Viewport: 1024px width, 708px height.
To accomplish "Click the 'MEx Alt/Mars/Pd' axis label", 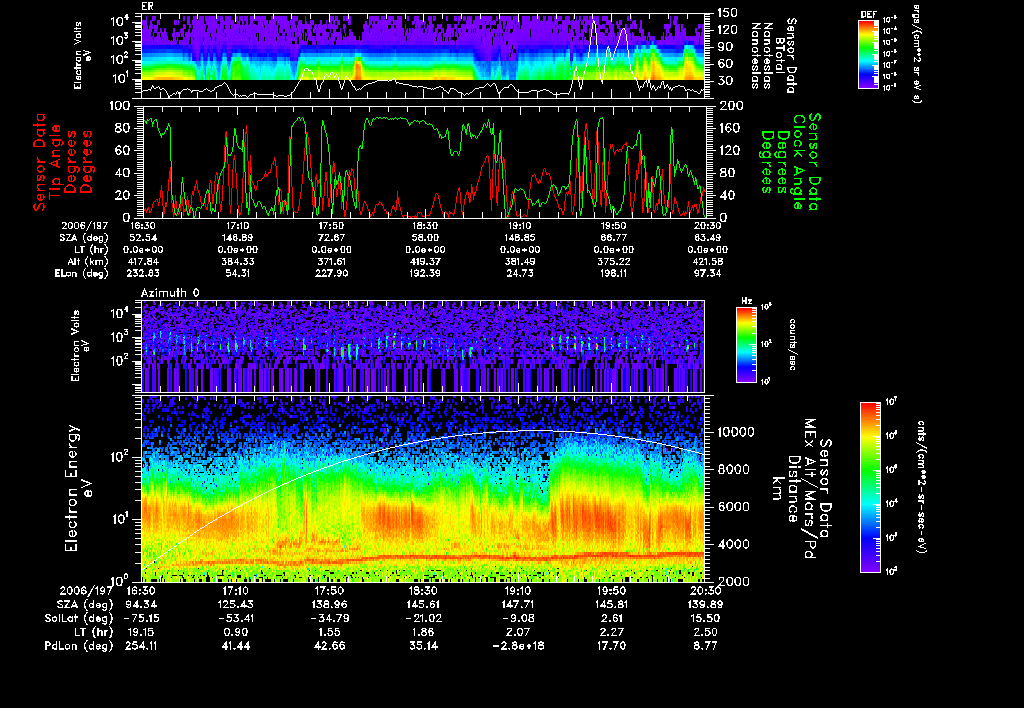I will pyautogui.click(x=809, y=489).
